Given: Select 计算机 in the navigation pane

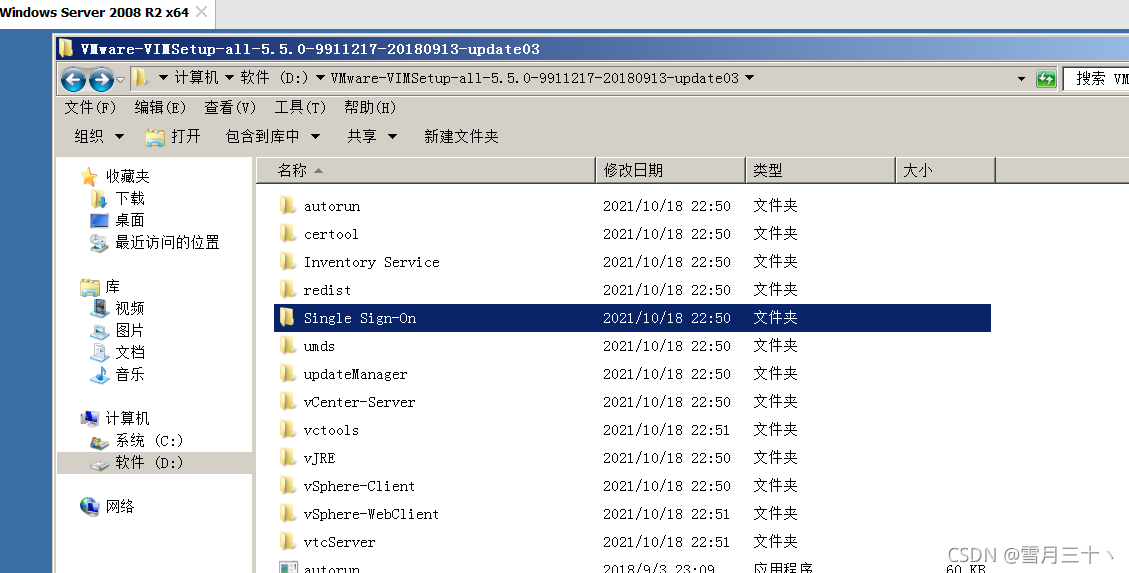Looking at the screenshot, I should [127, 418].
